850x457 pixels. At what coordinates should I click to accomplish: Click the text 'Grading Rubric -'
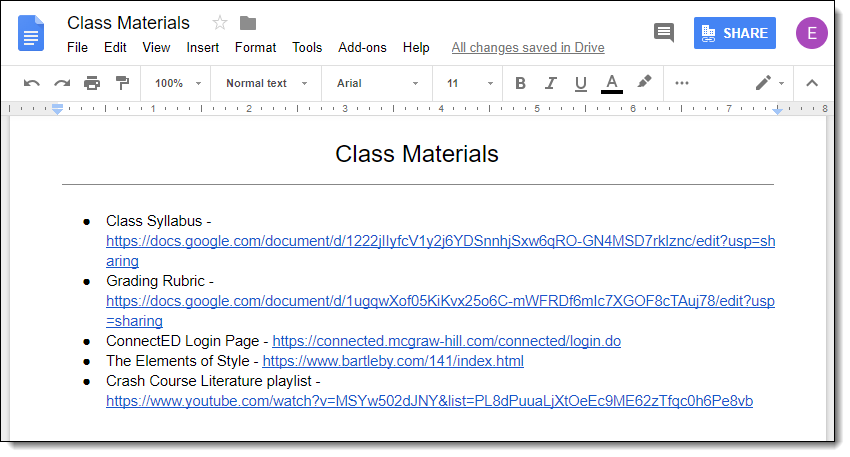point(160,281)
